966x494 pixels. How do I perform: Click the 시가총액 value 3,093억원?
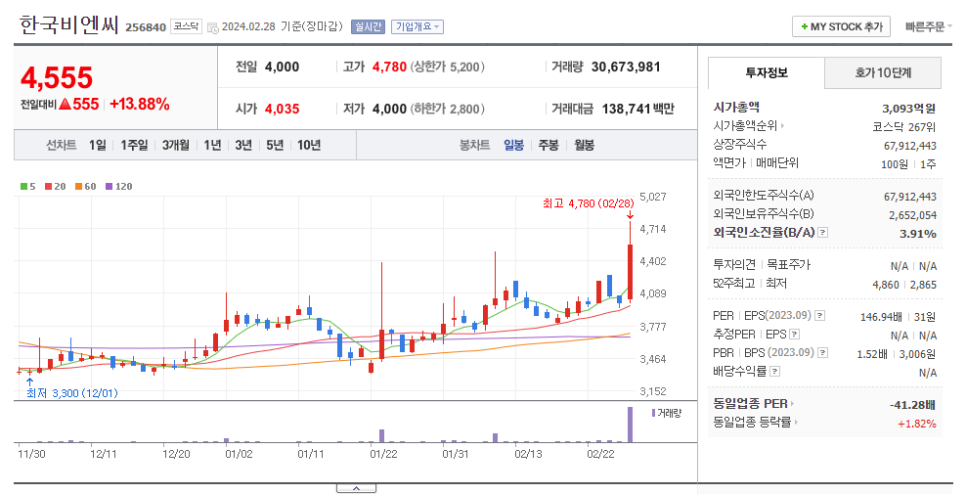click(x=909, y=108)
